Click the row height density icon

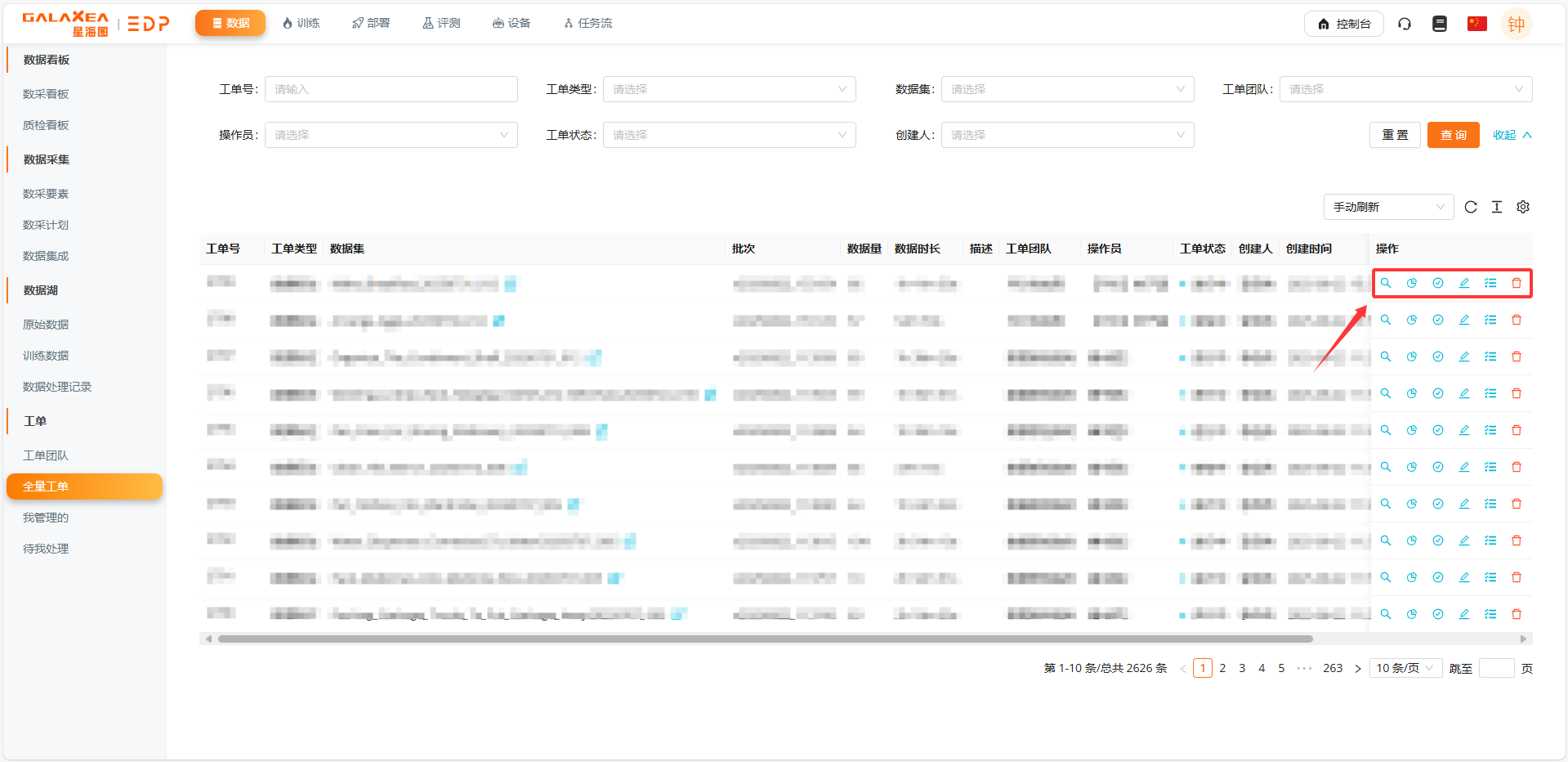1497,207
